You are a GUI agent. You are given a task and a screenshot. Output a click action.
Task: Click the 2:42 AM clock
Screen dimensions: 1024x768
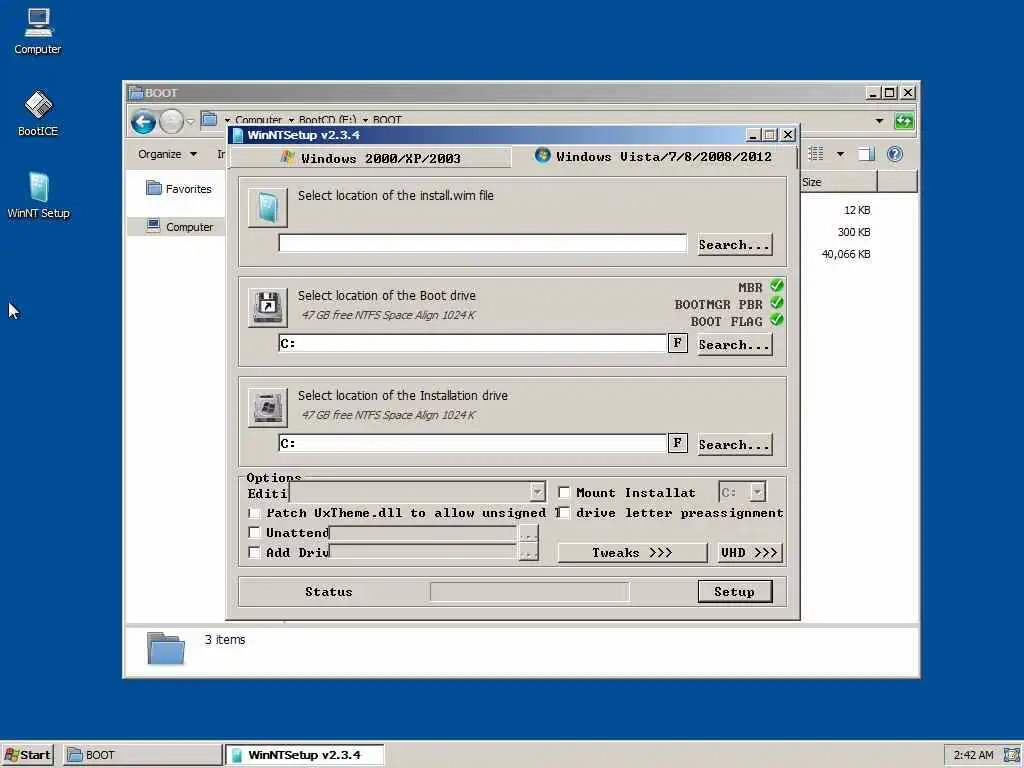[973, 755]
